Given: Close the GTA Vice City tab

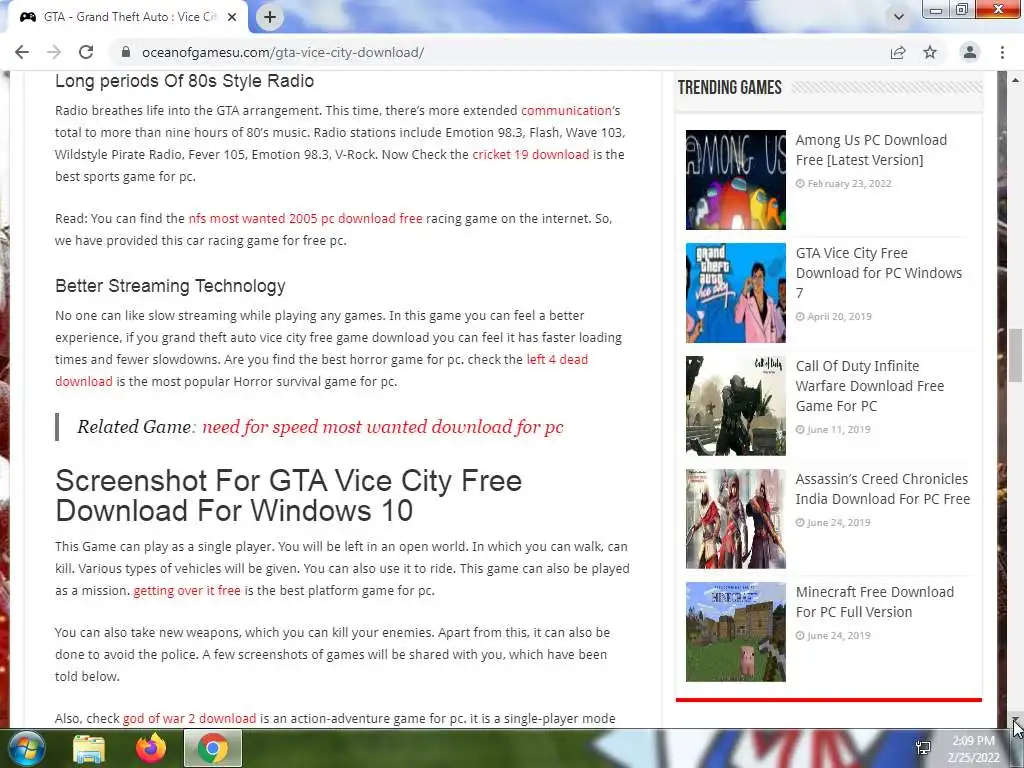Looking at the screenshot, I should coord(232,17).
